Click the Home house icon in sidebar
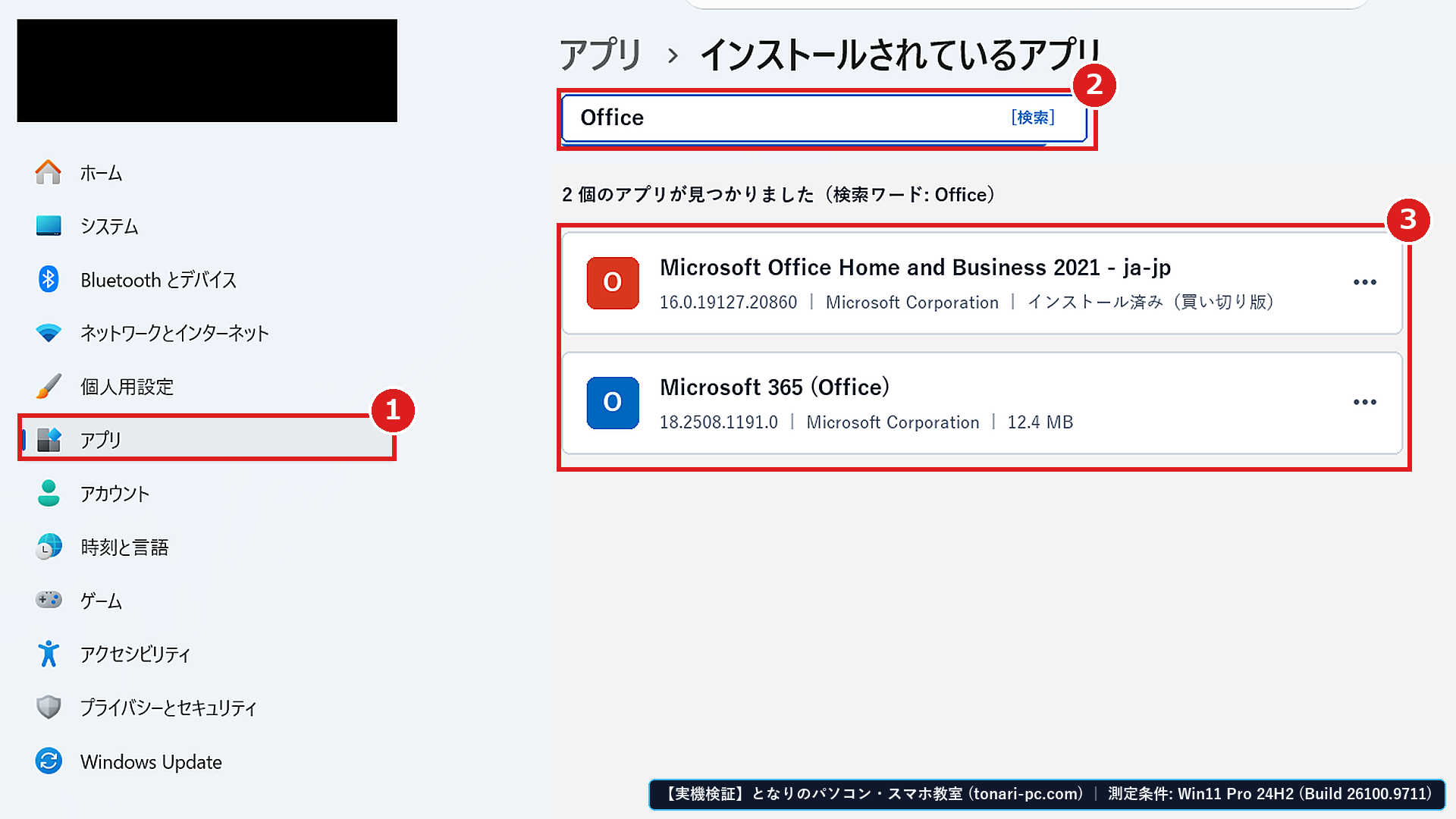The width and height of the screenshot is (1456, 819). click(x=49, y=173)
